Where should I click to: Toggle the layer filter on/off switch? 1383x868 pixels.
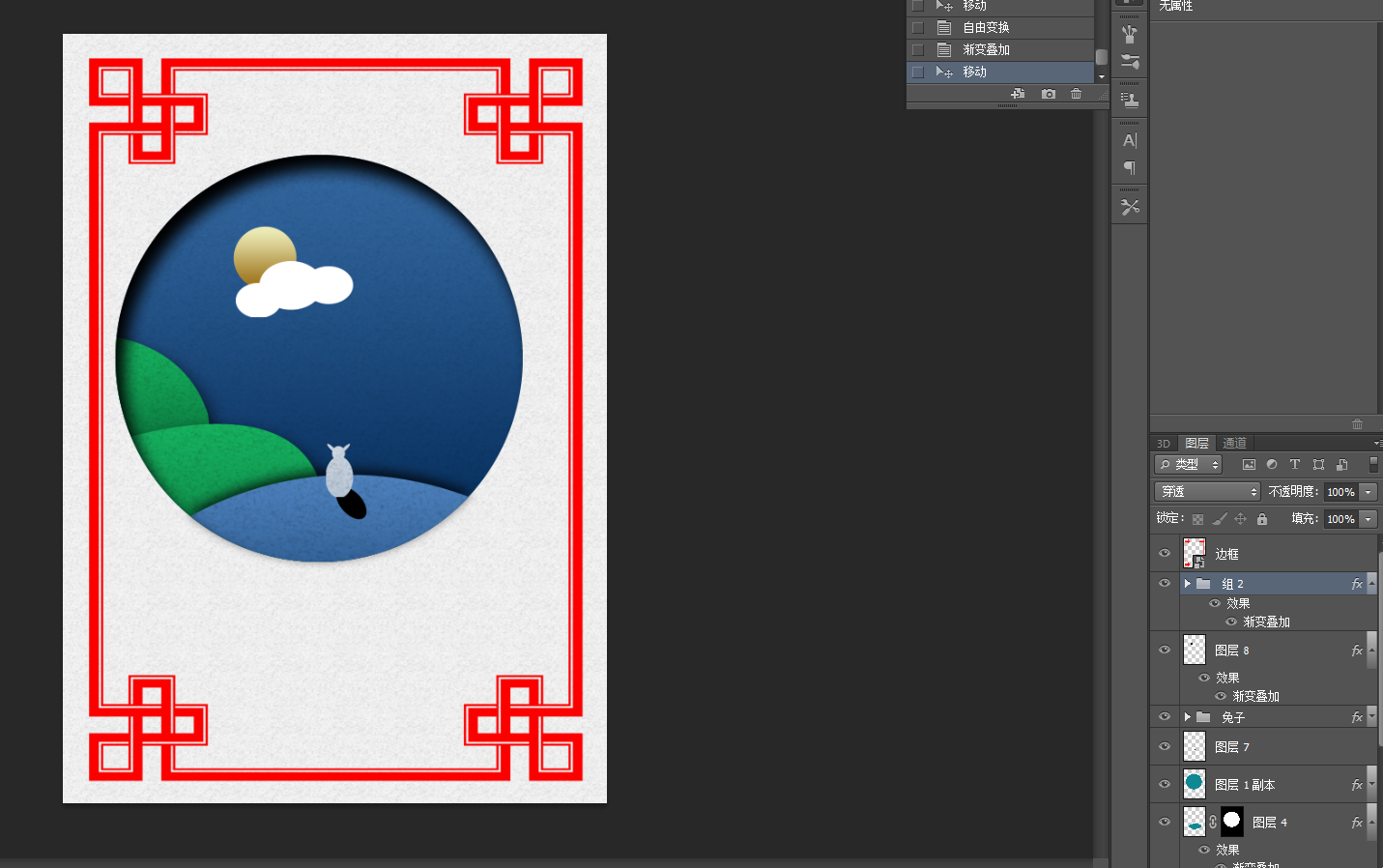coord(1373,465)
